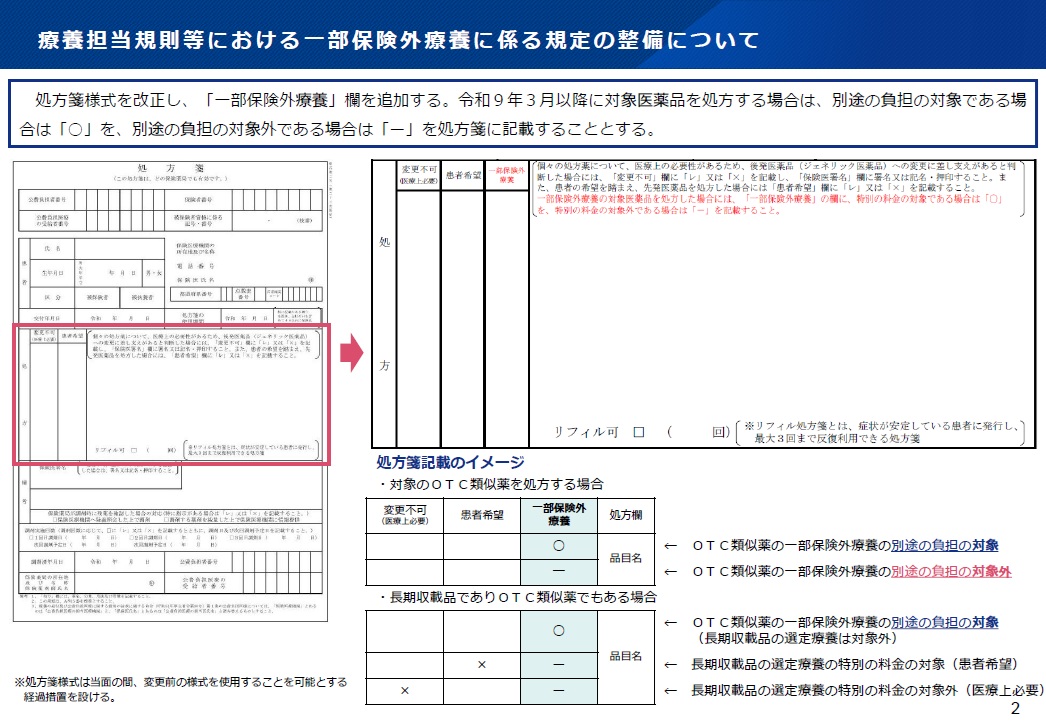Click the left prescription form image title 処方箋

click(171, 168)
